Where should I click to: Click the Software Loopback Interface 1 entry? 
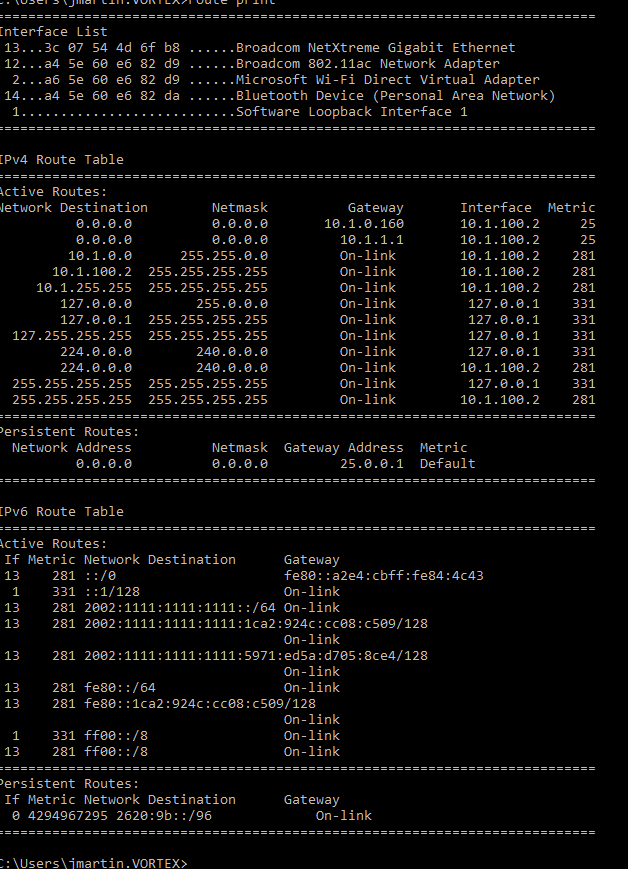351,112
